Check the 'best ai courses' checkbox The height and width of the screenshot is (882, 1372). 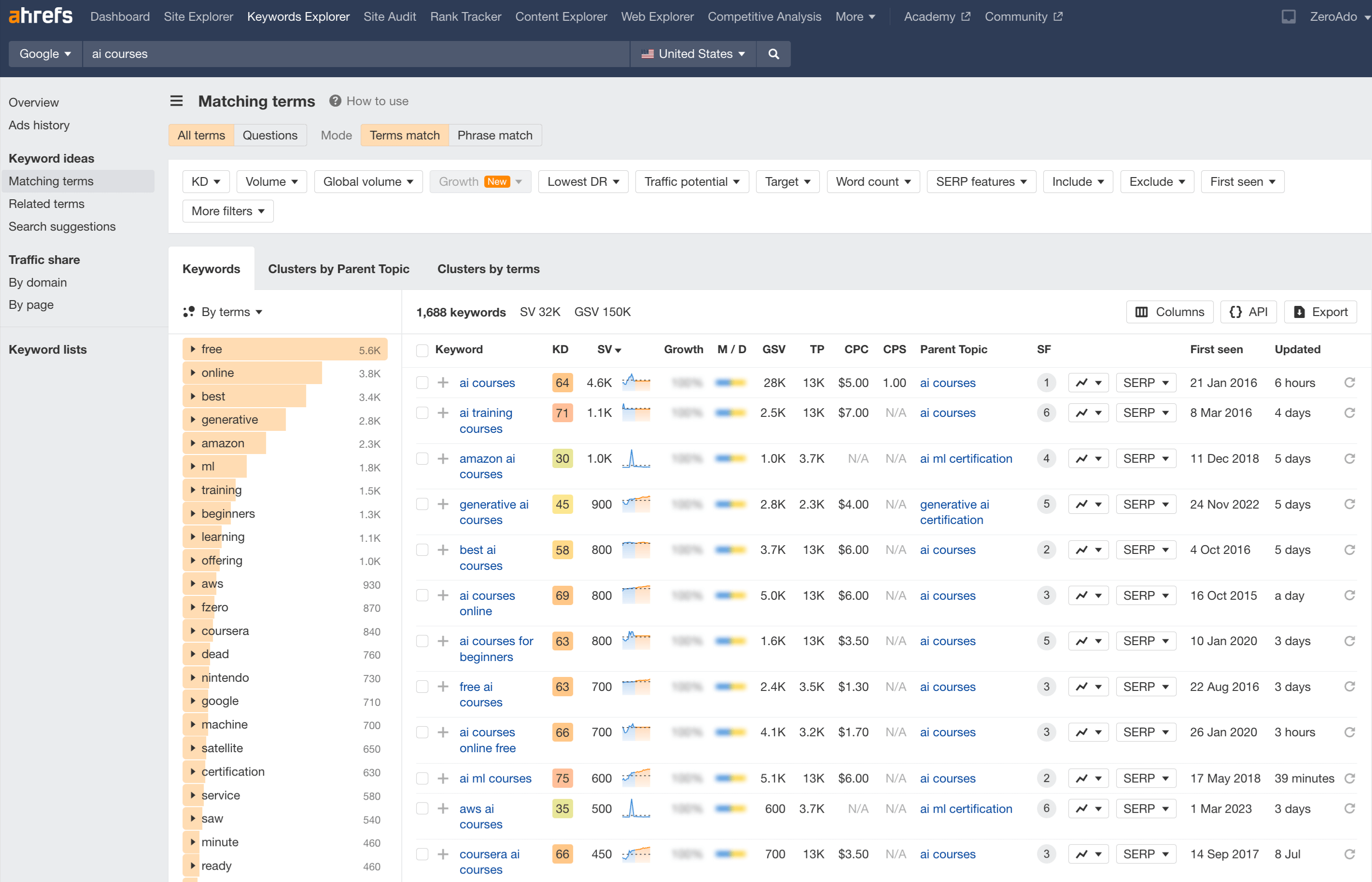click(422, 550)
